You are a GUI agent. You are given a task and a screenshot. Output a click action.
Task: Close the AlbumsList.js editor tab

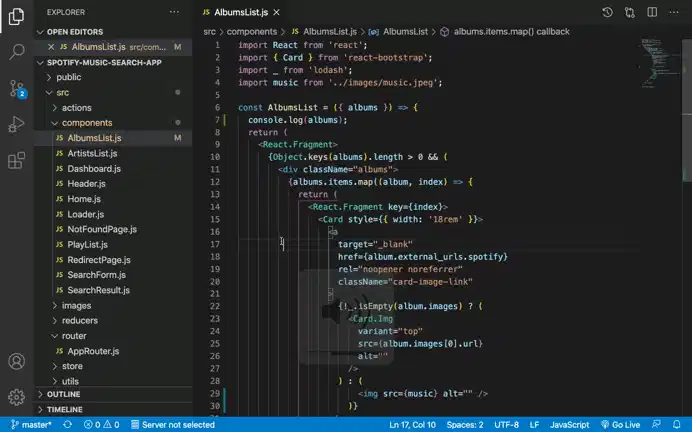click(x=276, y=12)
